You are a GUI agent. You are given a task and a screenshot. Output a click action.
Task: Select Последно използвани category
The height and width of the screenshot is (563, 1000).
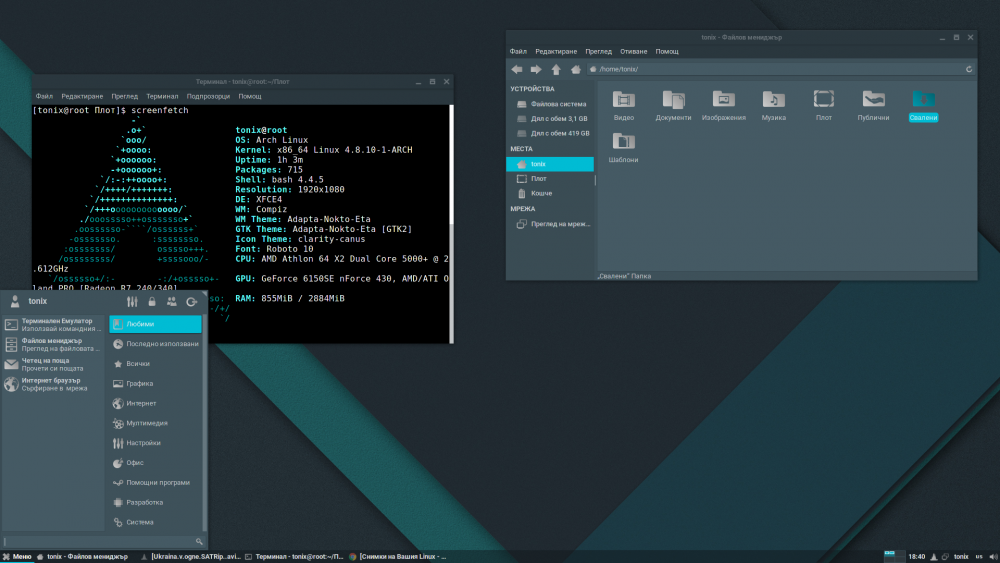(155, 344)
